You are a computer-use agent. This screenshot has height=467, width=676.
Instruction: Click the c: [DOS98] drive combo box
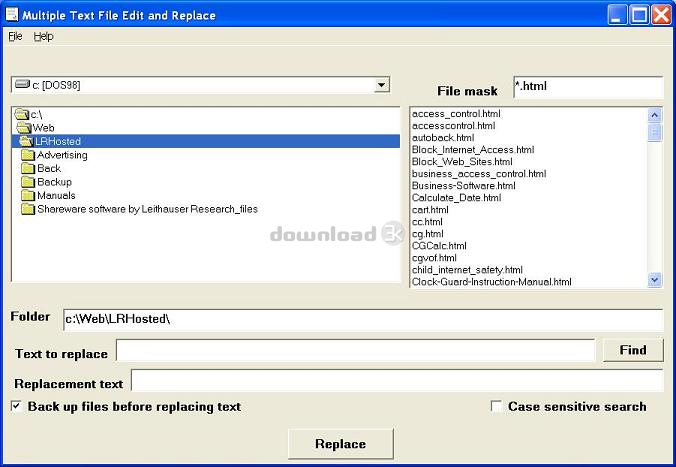point(200,85)
